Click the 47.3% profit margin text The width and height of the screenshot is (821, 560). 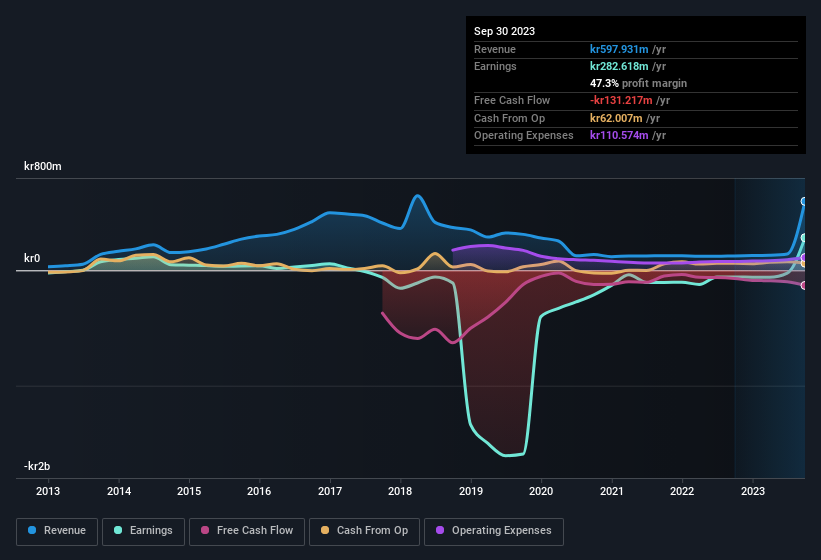tap(638, 83)
